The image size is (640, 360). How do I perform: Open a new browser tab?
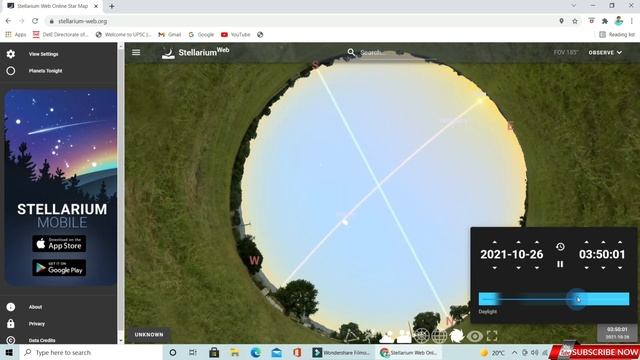click(111, 6)
